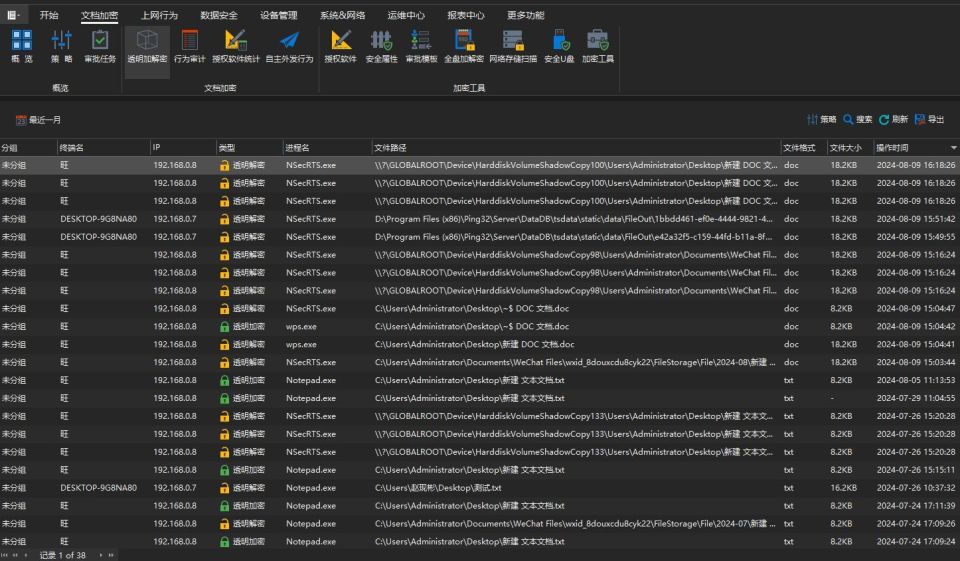Go to the first record page
The width and height of the screenshot is (960, 561).
[x=5, y=555]
